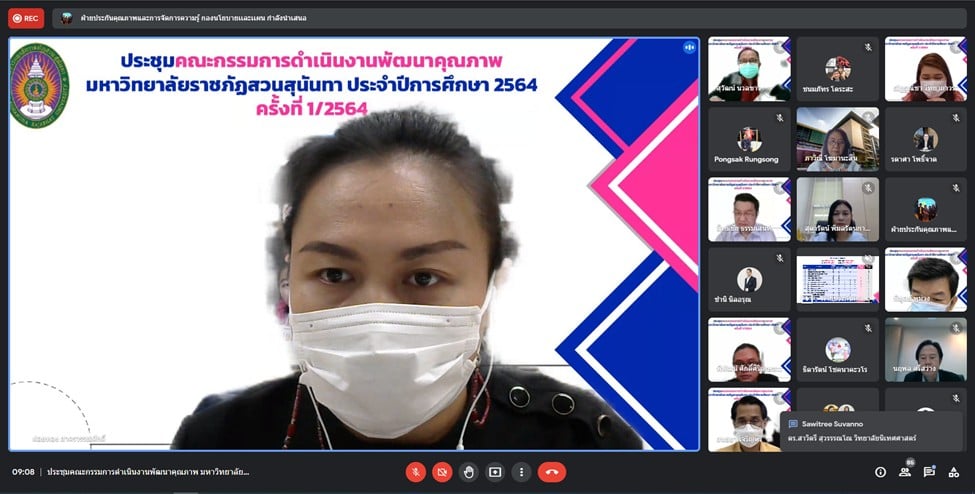Click the Present now screen share icon

coord(495,472)
